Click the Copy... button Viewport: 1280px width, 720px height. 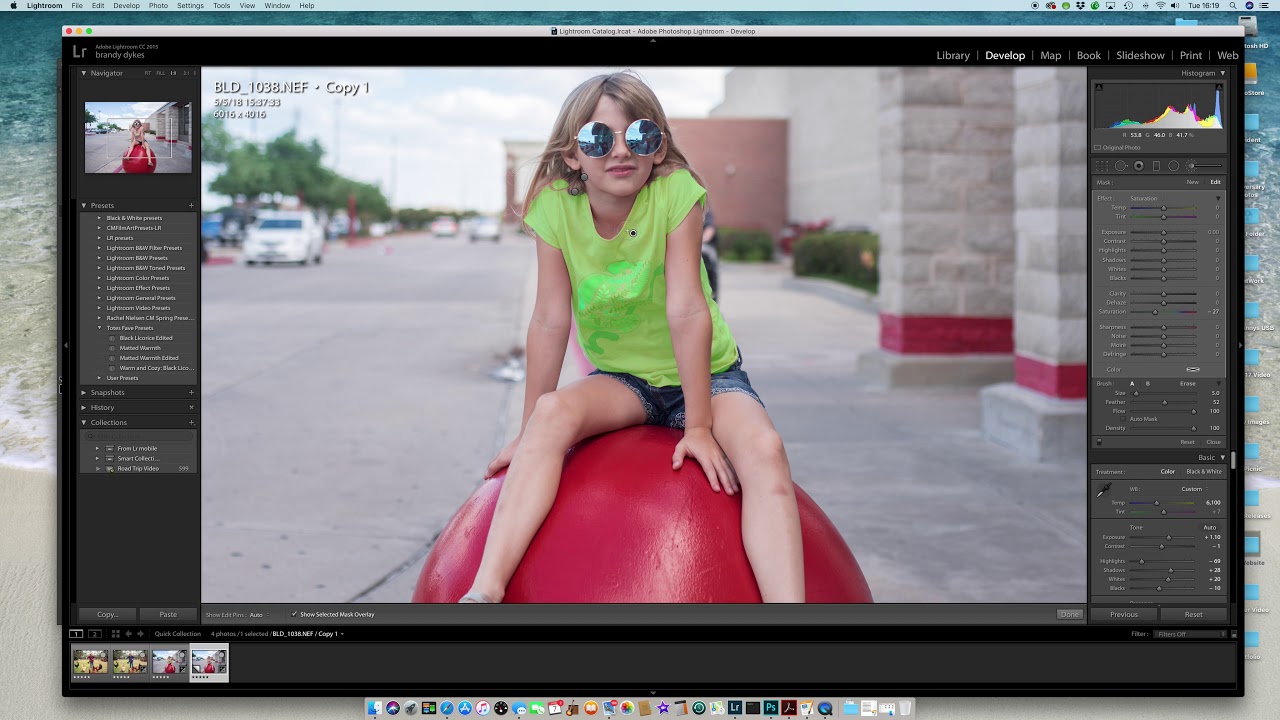pos(108,614)
